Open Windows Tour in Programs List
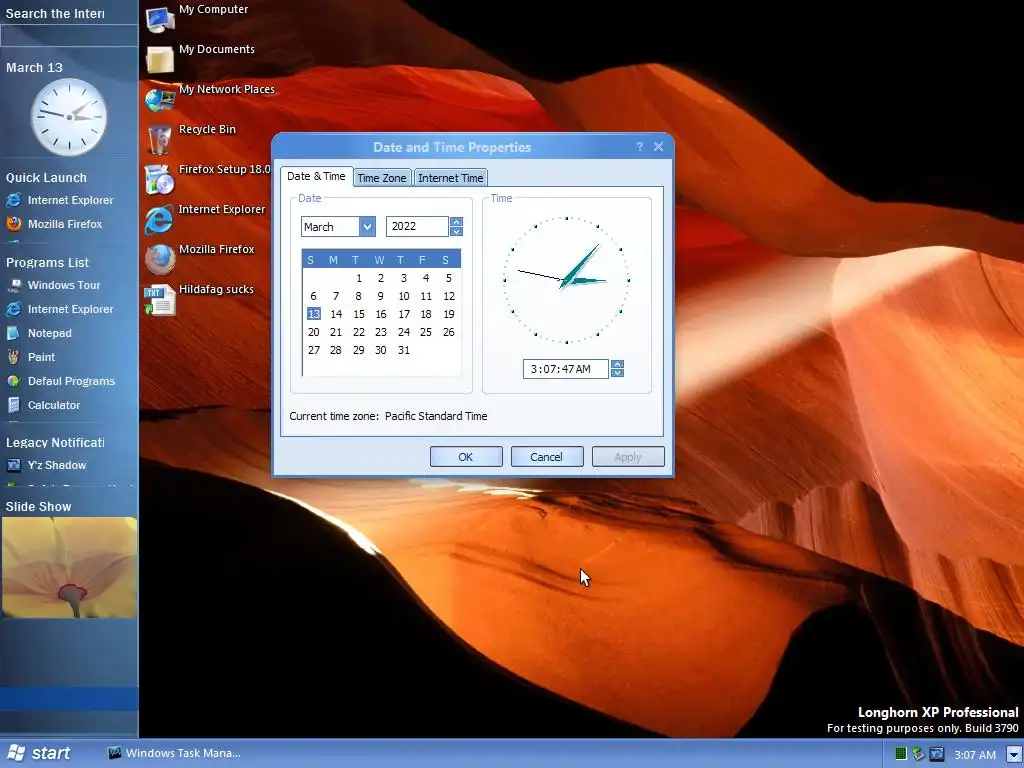Viewport: 1024px width, 768px height. click(x=54, y=285)
